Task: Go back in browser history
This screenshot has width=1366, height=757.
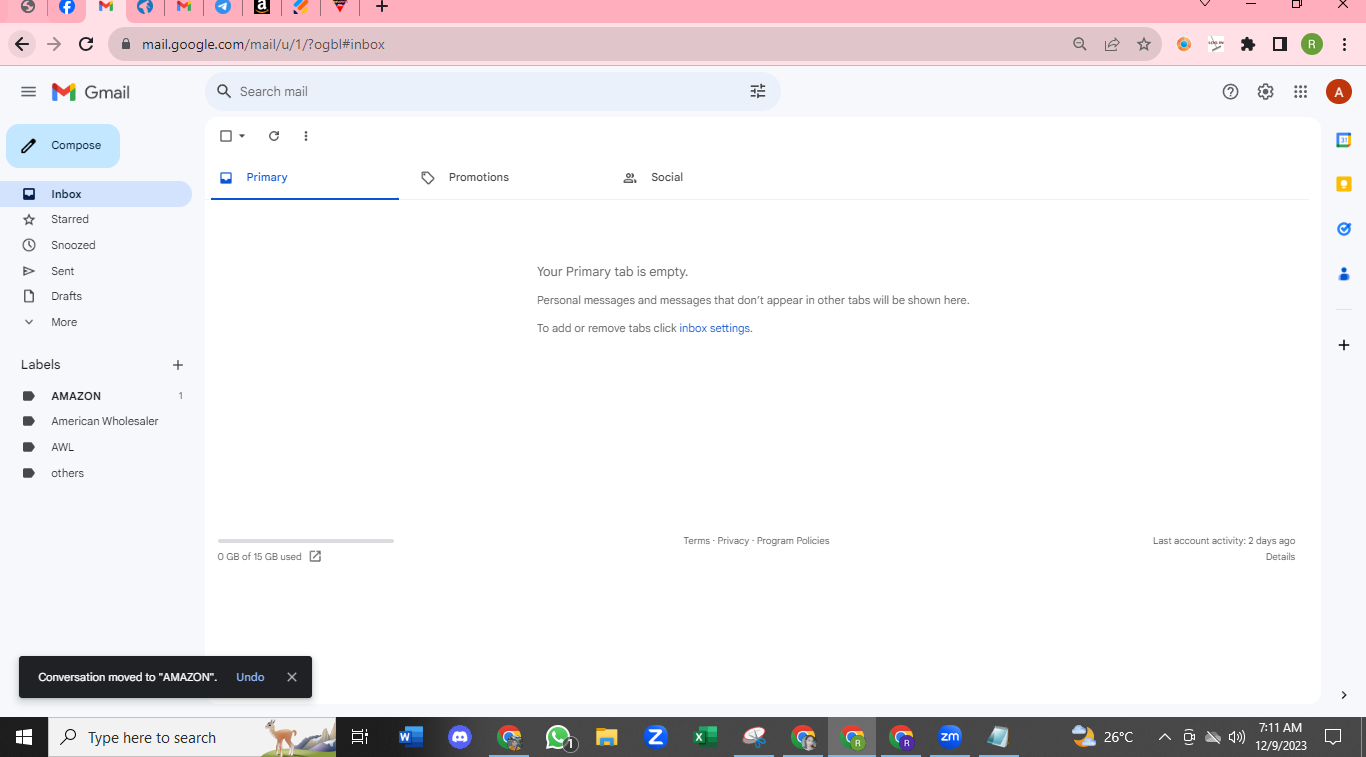Action: point(22,44)
